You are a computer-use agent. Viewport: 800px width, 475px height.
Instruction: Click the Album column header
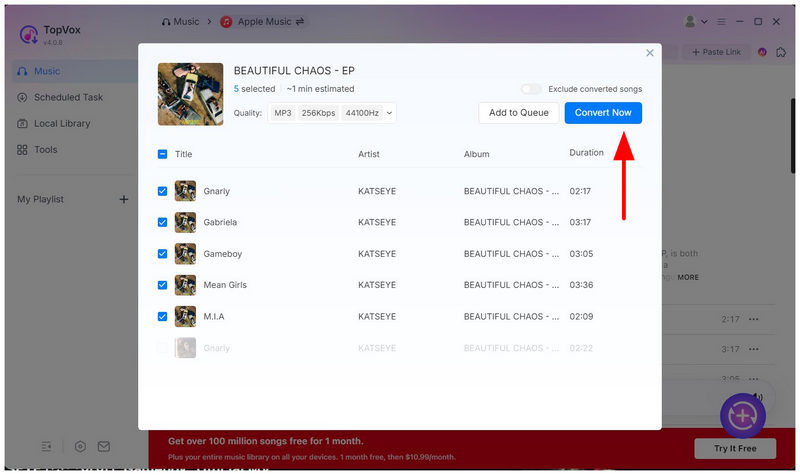click(477, 154)
